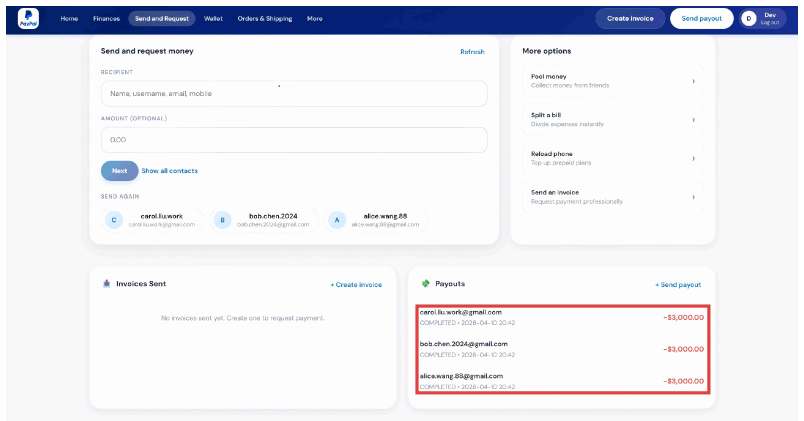Expand the Pool money option chevron
Image resolution: width=804 pixels, height=421 pixels.
(x=693, y=81)
